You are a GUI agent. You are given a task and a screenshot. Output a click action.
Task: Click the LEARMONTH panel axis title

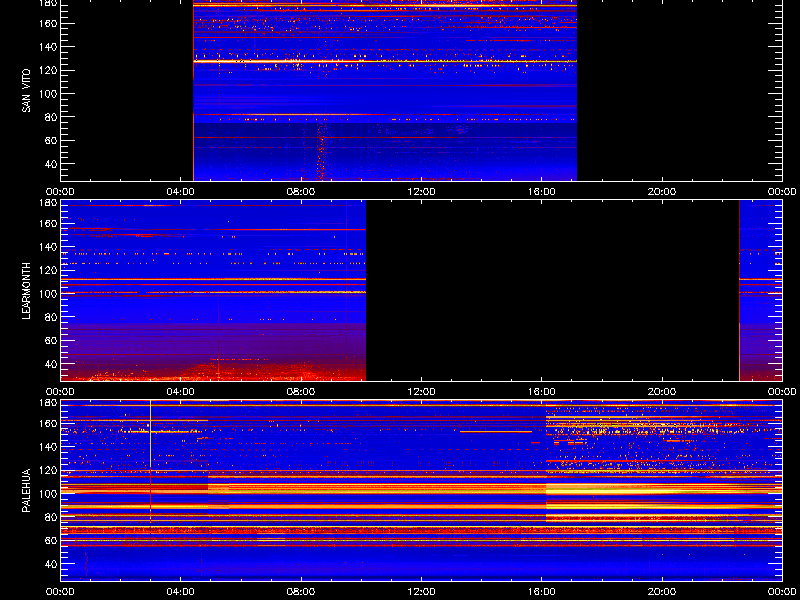click(x=26, y=291)
